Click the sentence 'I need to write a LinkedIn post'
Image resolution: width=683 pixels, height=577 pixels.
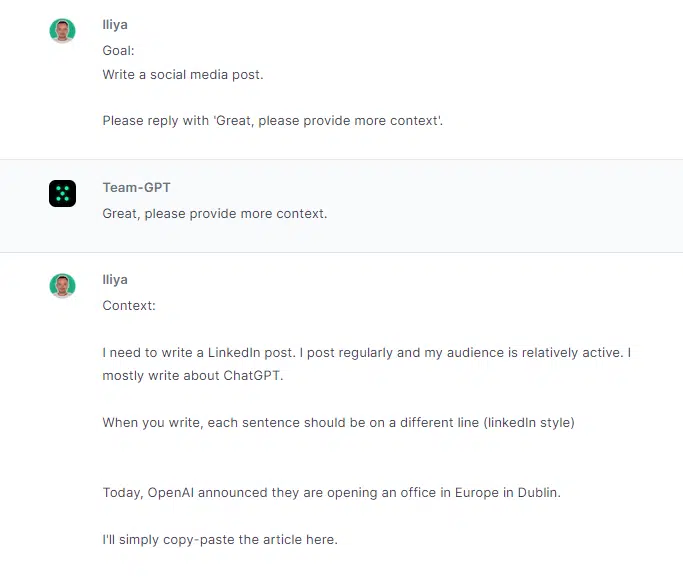[199, 352]
